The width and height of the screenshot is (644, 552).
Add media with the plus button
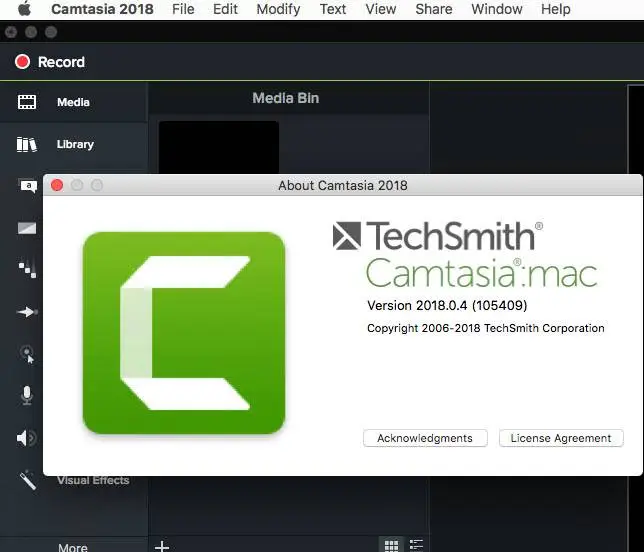(162, 546)
